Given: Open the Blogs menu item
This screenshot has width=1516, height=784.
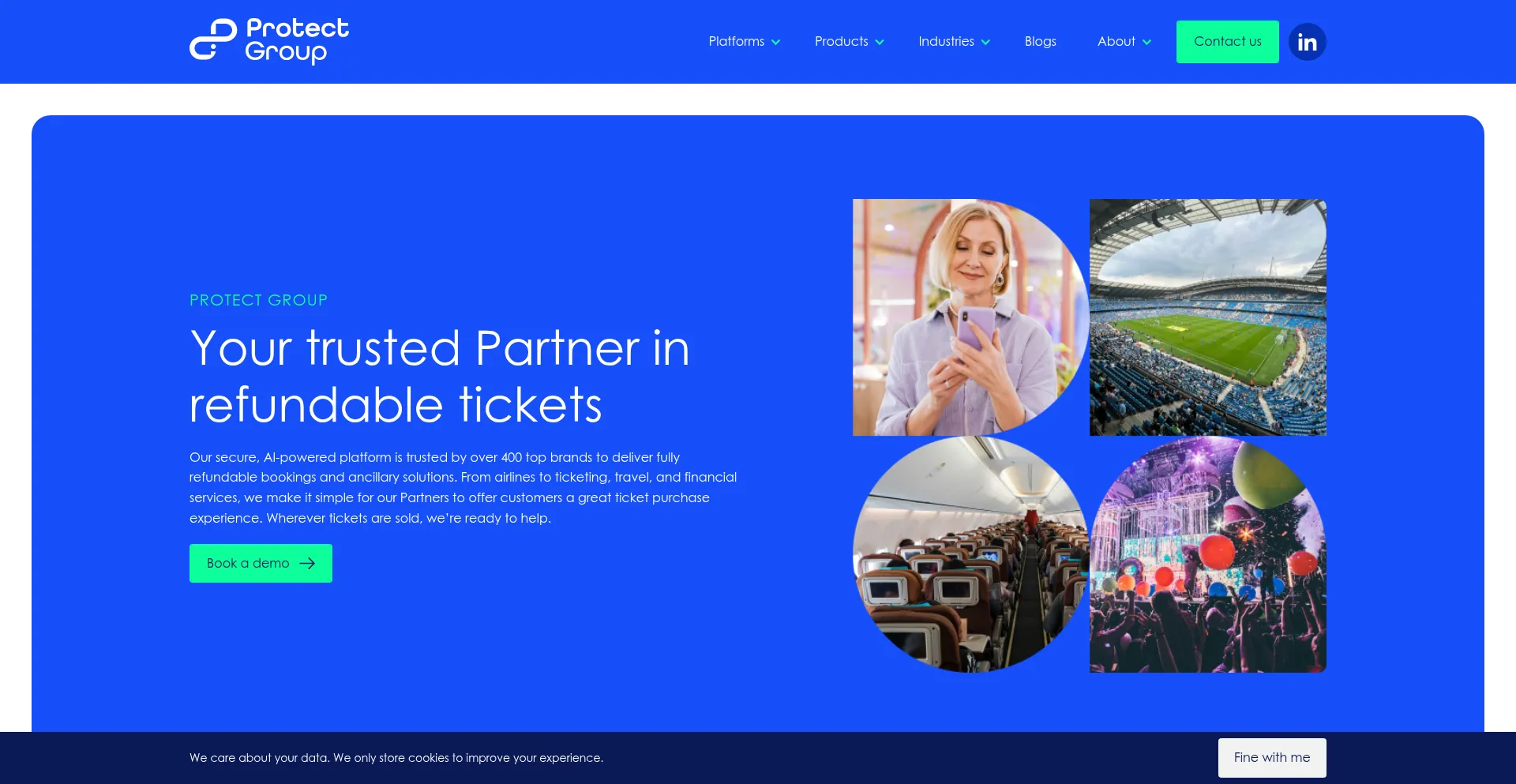Looking at the screenshot, I should click(1040, 41).
